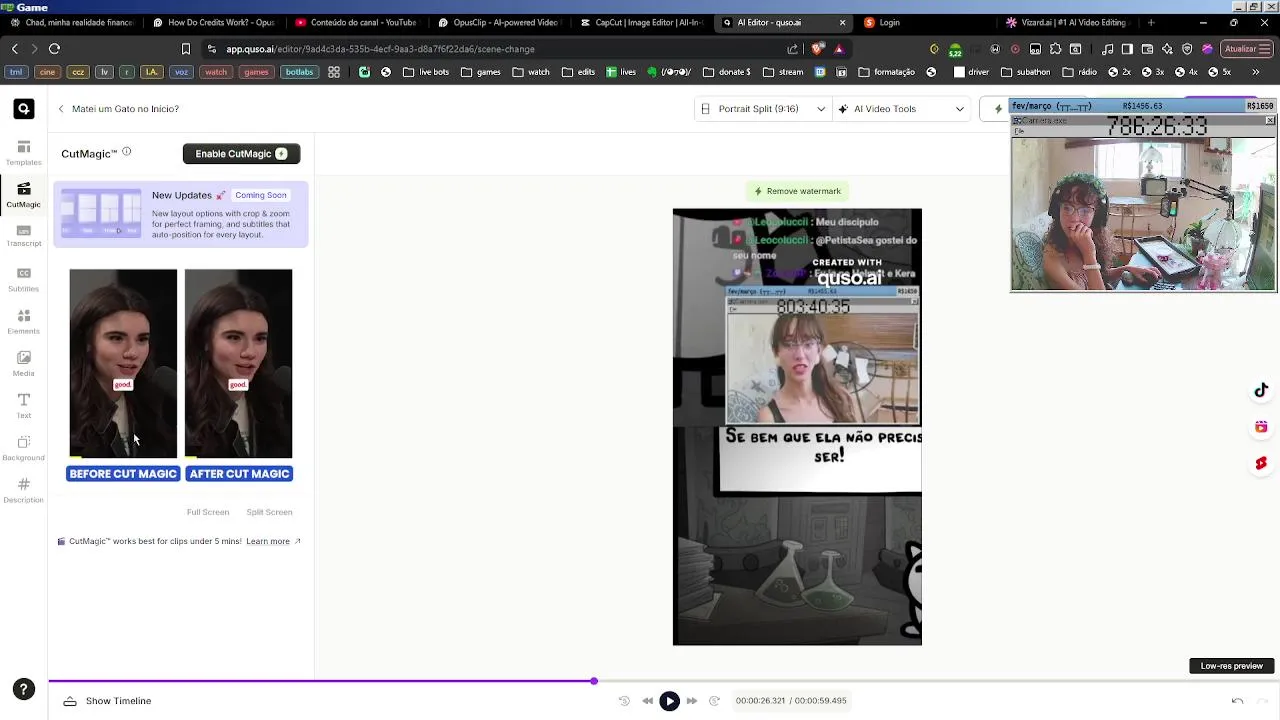Switch to the Vizard.ai browser tab
Image resolution: width=1280 pixels, height=720 pixels.
coord(1066,22)
